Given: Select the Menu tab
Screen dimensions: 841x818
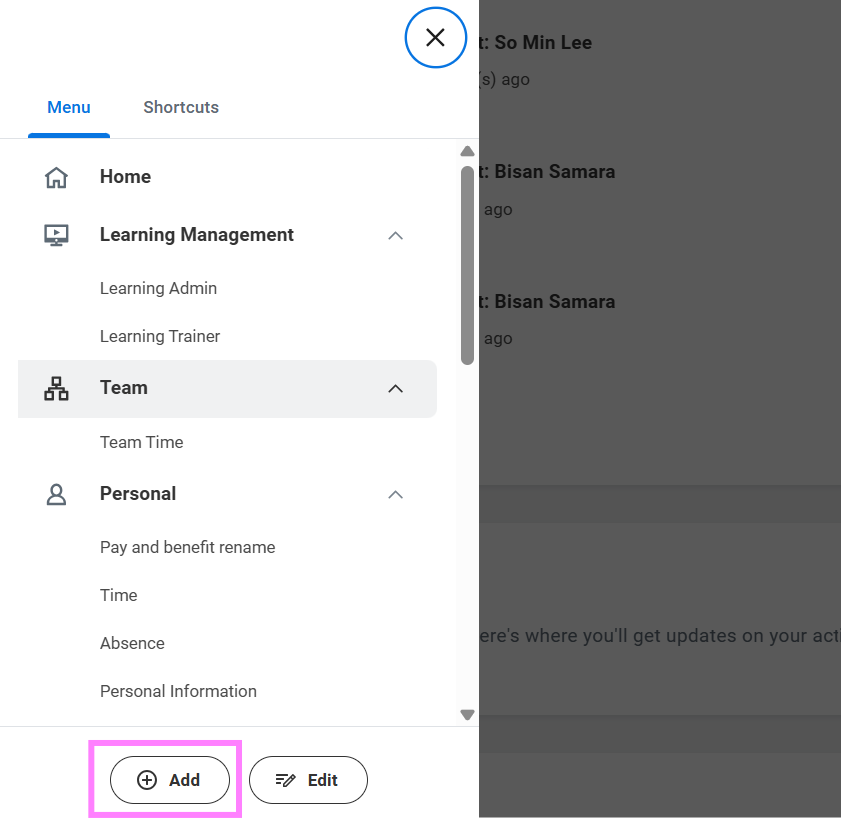Looking at the screenshot, I should (x=68, y=107).
